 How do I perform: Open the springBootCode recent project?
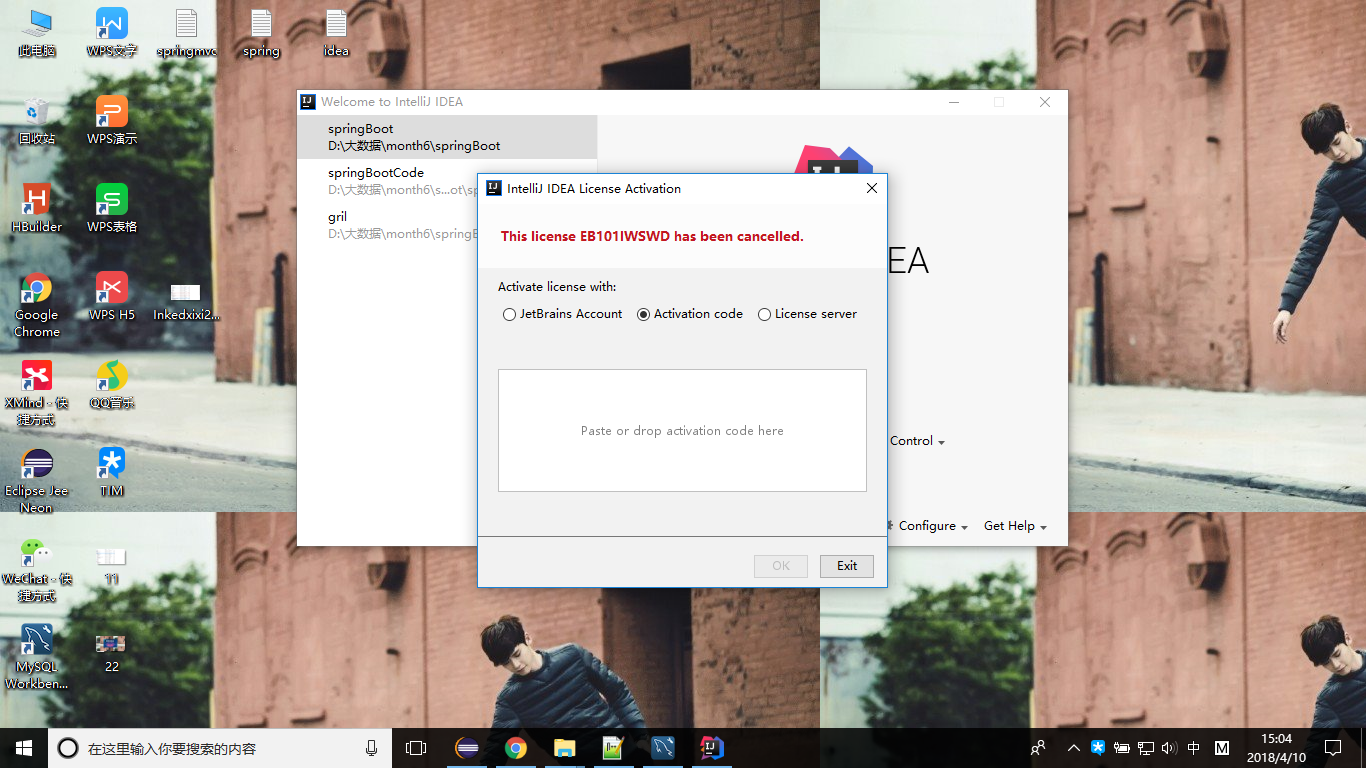(447, 181)
